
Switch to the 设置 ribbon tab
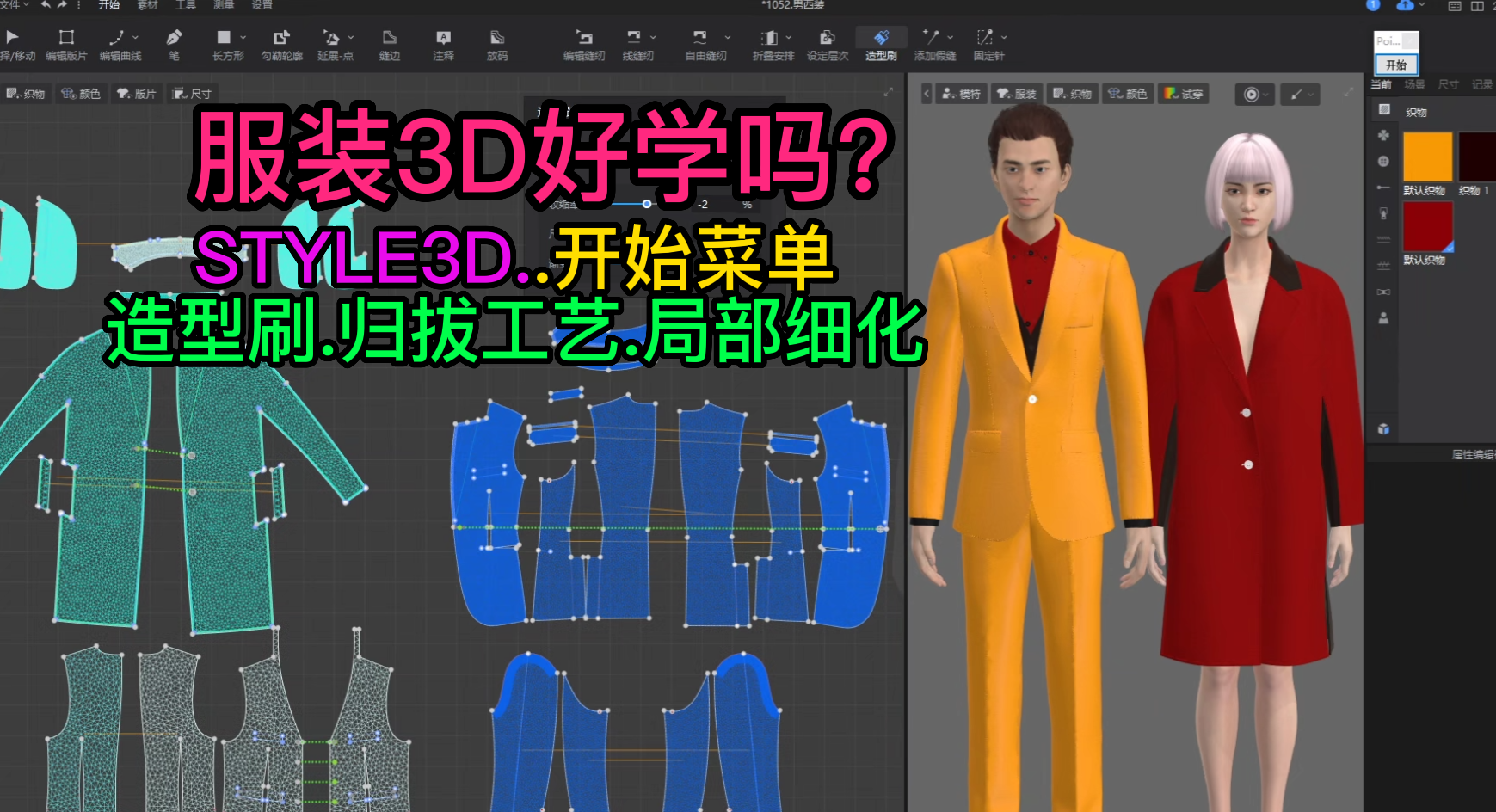pos(262,5)
